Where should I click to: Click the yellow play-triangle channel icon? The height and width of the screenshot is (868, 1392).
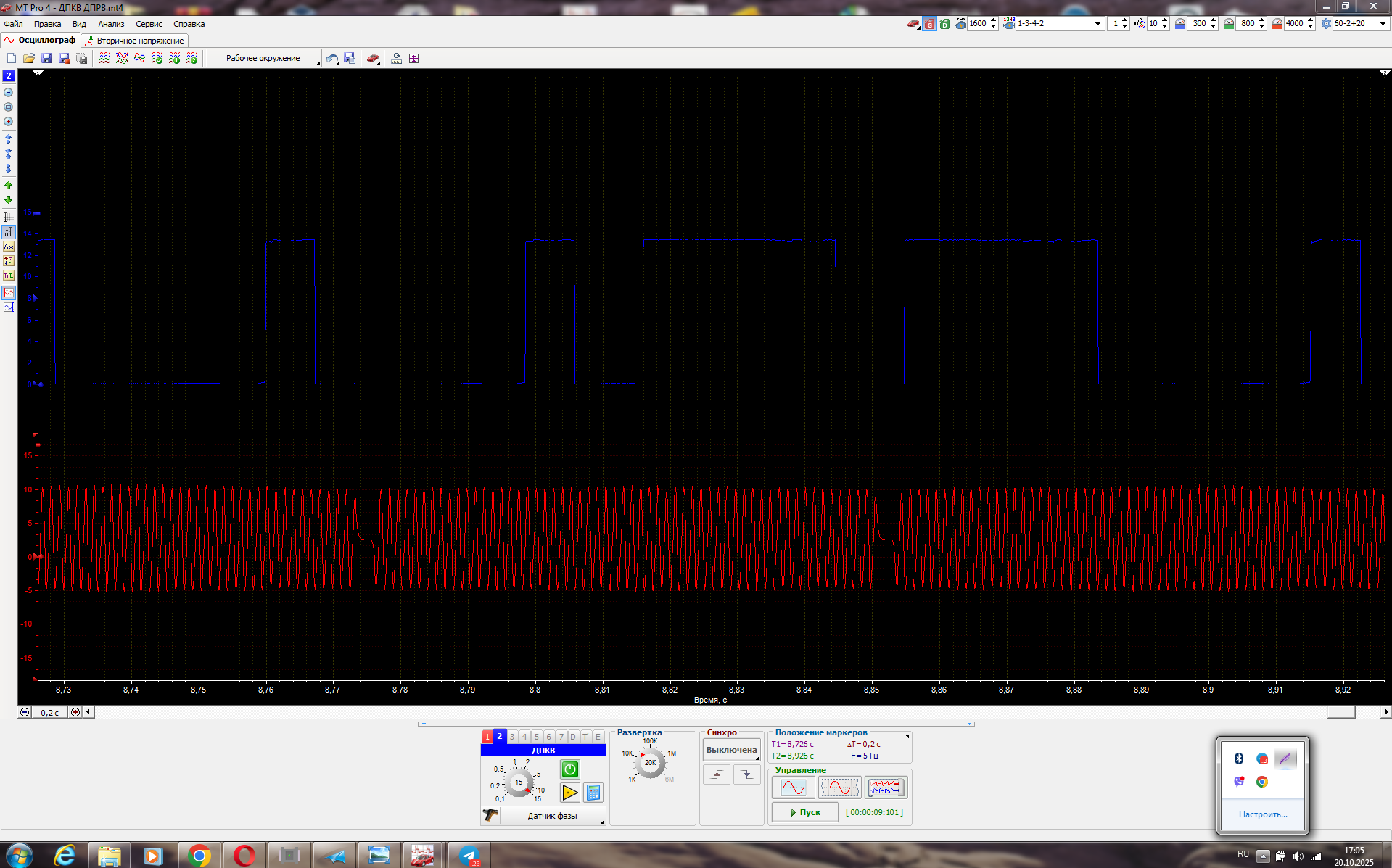pyautogui.click(x=569, y=793)
